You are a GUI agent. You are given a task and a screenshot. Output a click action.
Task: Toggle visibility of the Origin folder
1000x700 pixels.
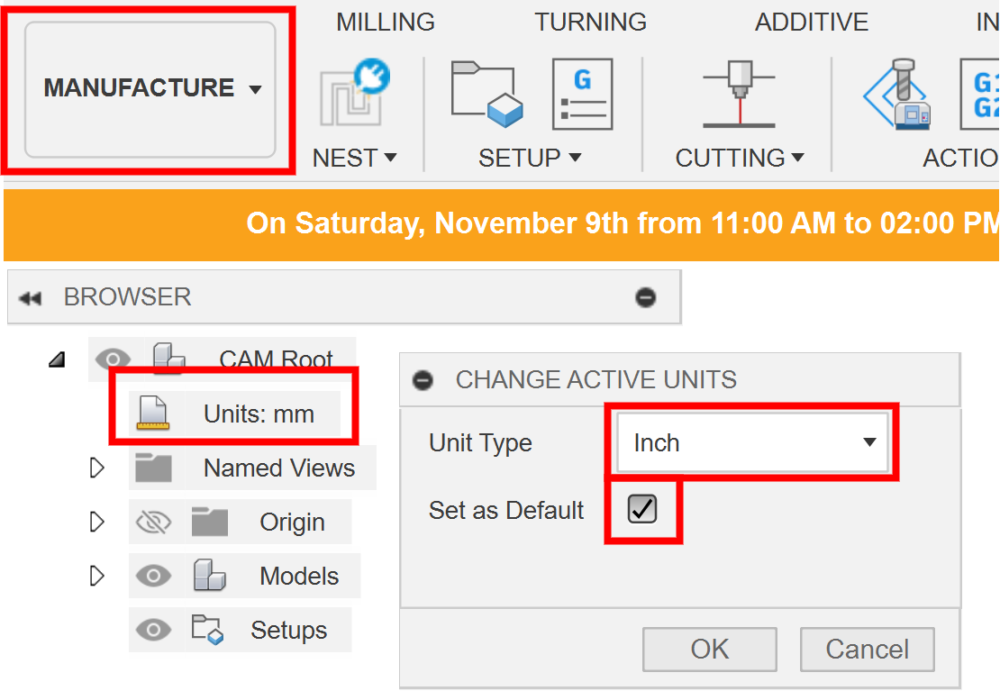click(153, 522)
